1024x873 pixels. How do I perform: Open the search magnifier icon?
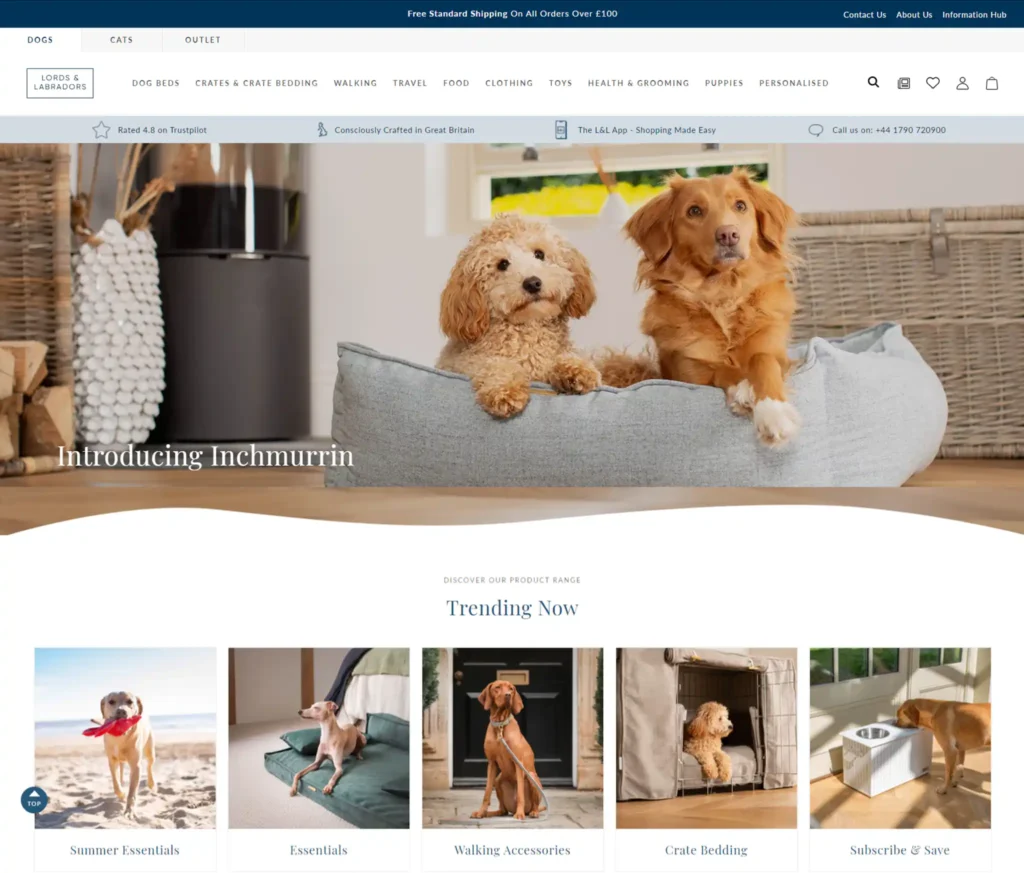[x=873, y=83]
